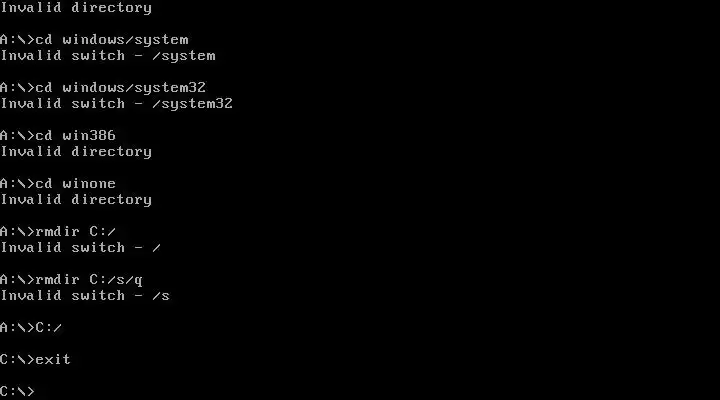Click 'Invalid switch - /system32' error

[x=116, y=104]
